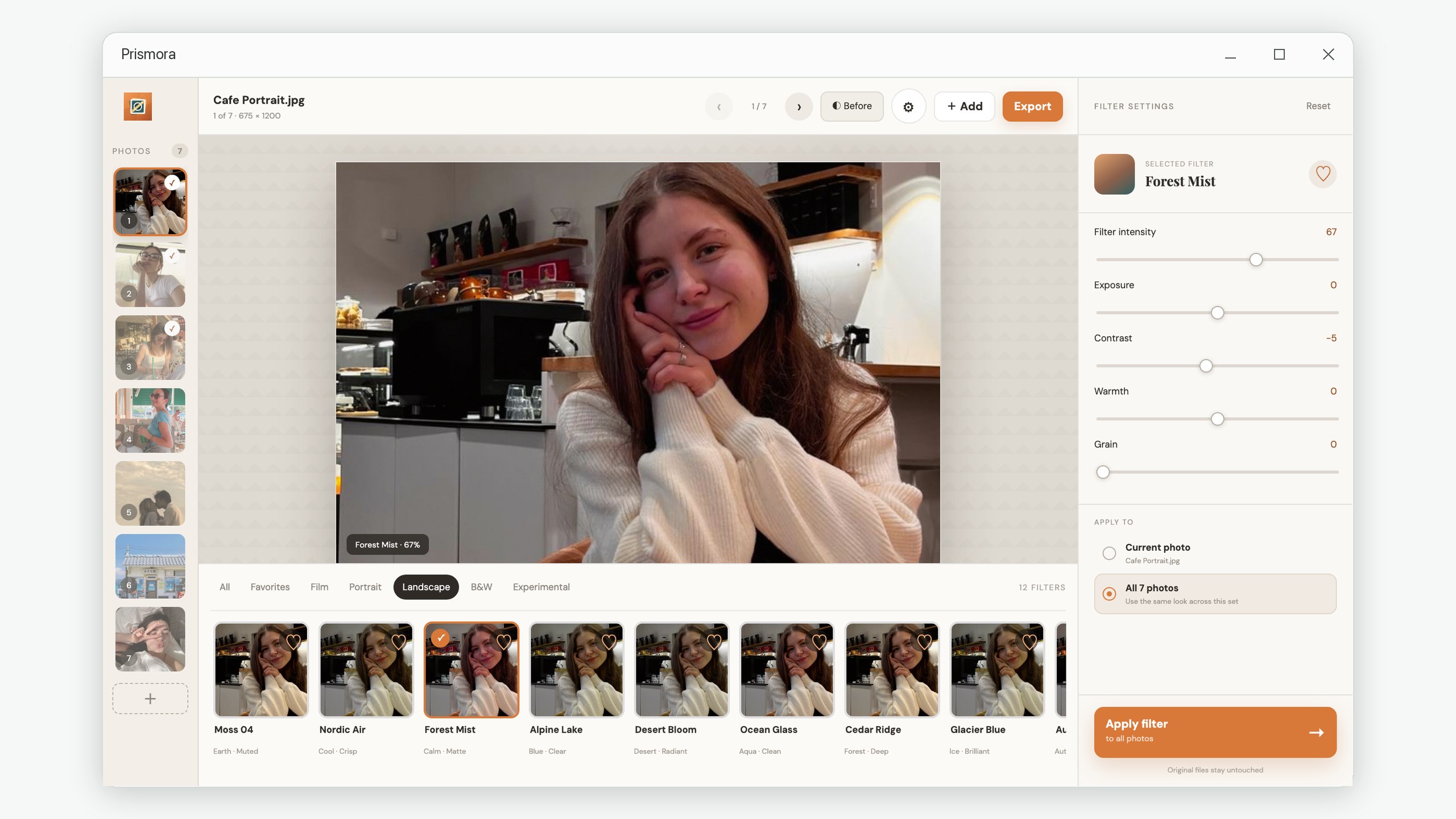Select the All 7 photos radio option
This screenshot has height=819, width=1456.
pos(1109,594)
